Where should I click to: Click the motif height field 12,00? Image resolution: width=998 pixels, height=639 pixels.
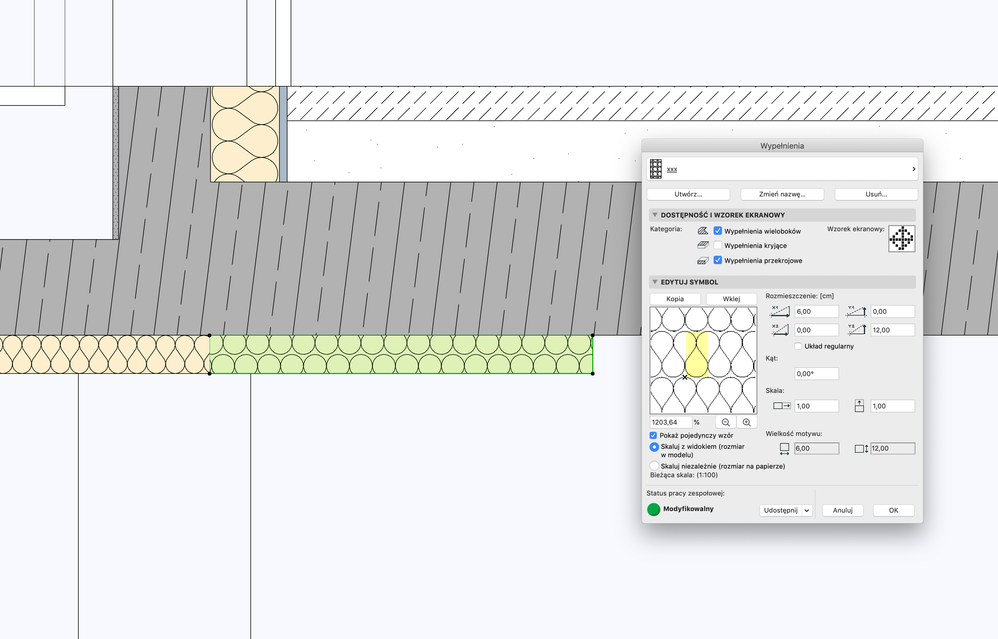click(893, 449)
